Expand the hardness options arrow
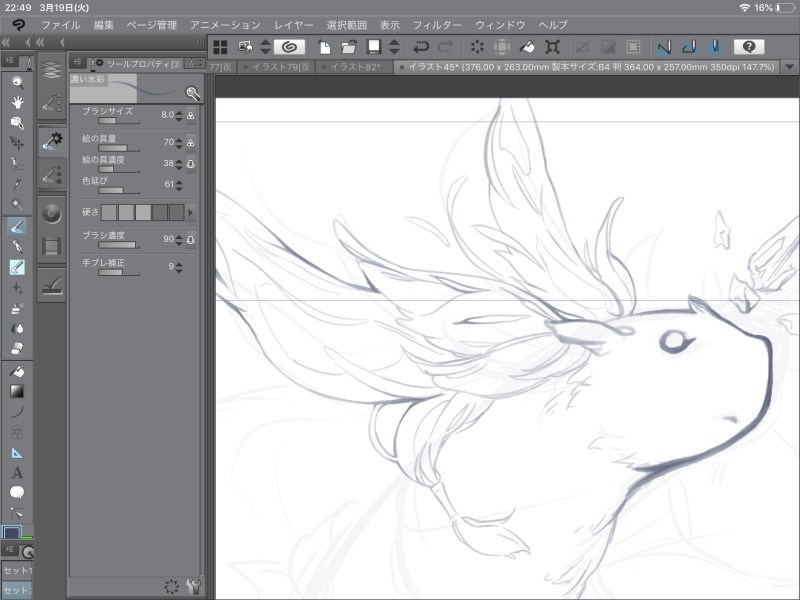This screenshot has width=800, height=600. (190, 212)
